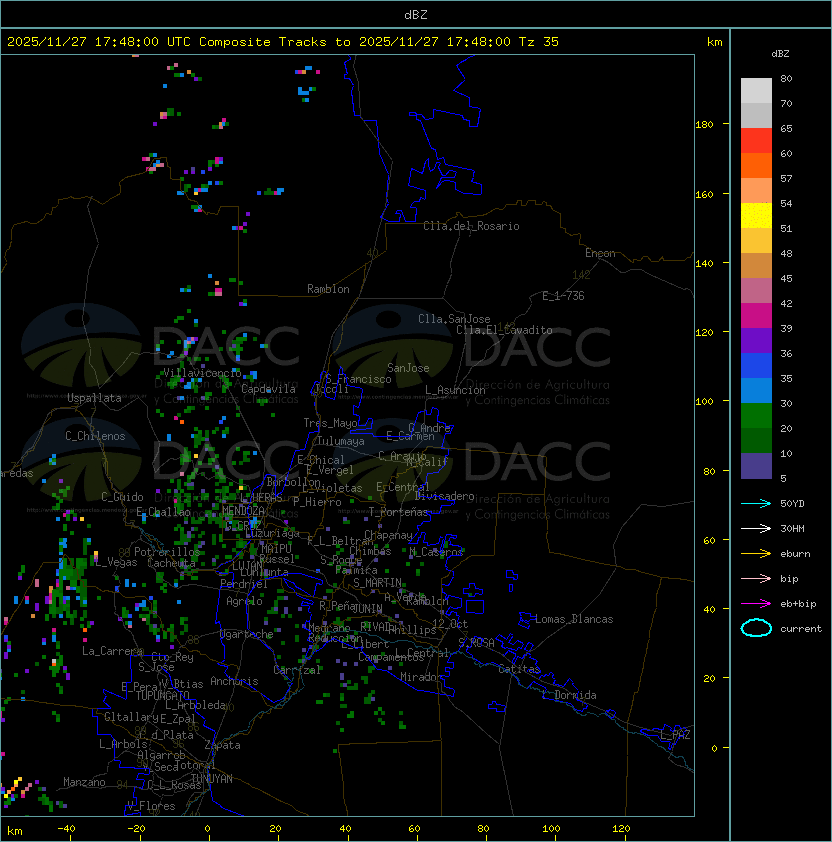Click the legend value '57'
Image resolution: width=832 pixels, height=842 pixels.
click(786, 178)
